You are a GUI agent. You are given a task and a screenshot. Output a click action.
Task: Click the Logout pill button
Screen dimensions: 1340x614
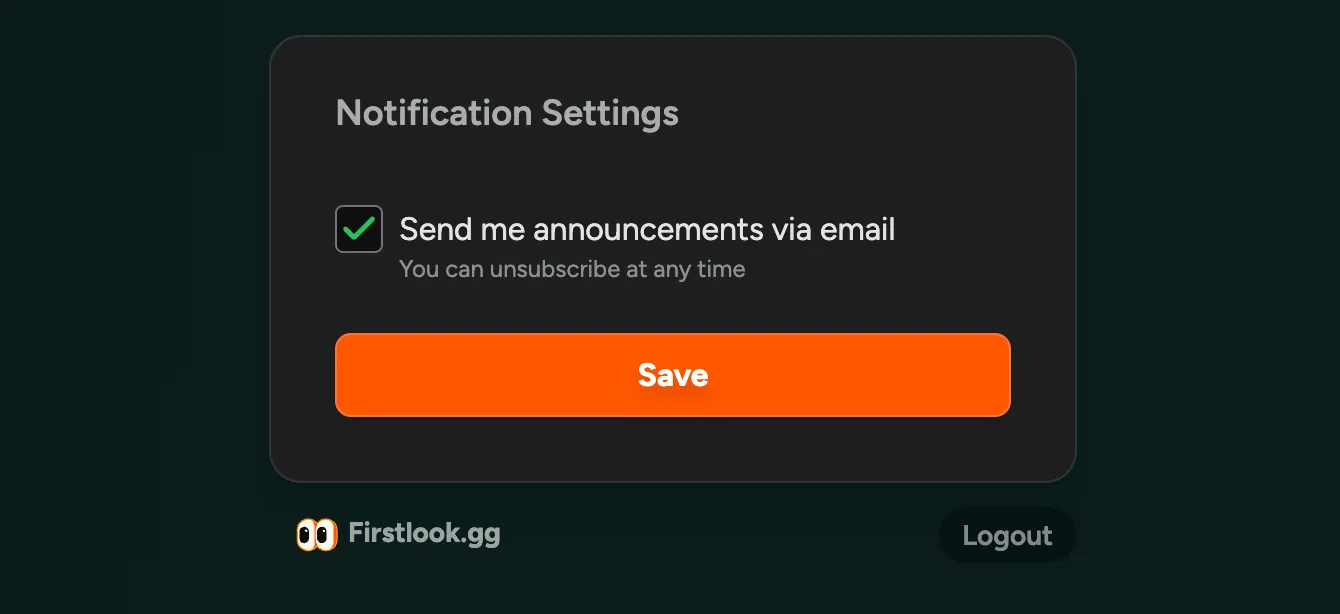tap(1007, 535)
